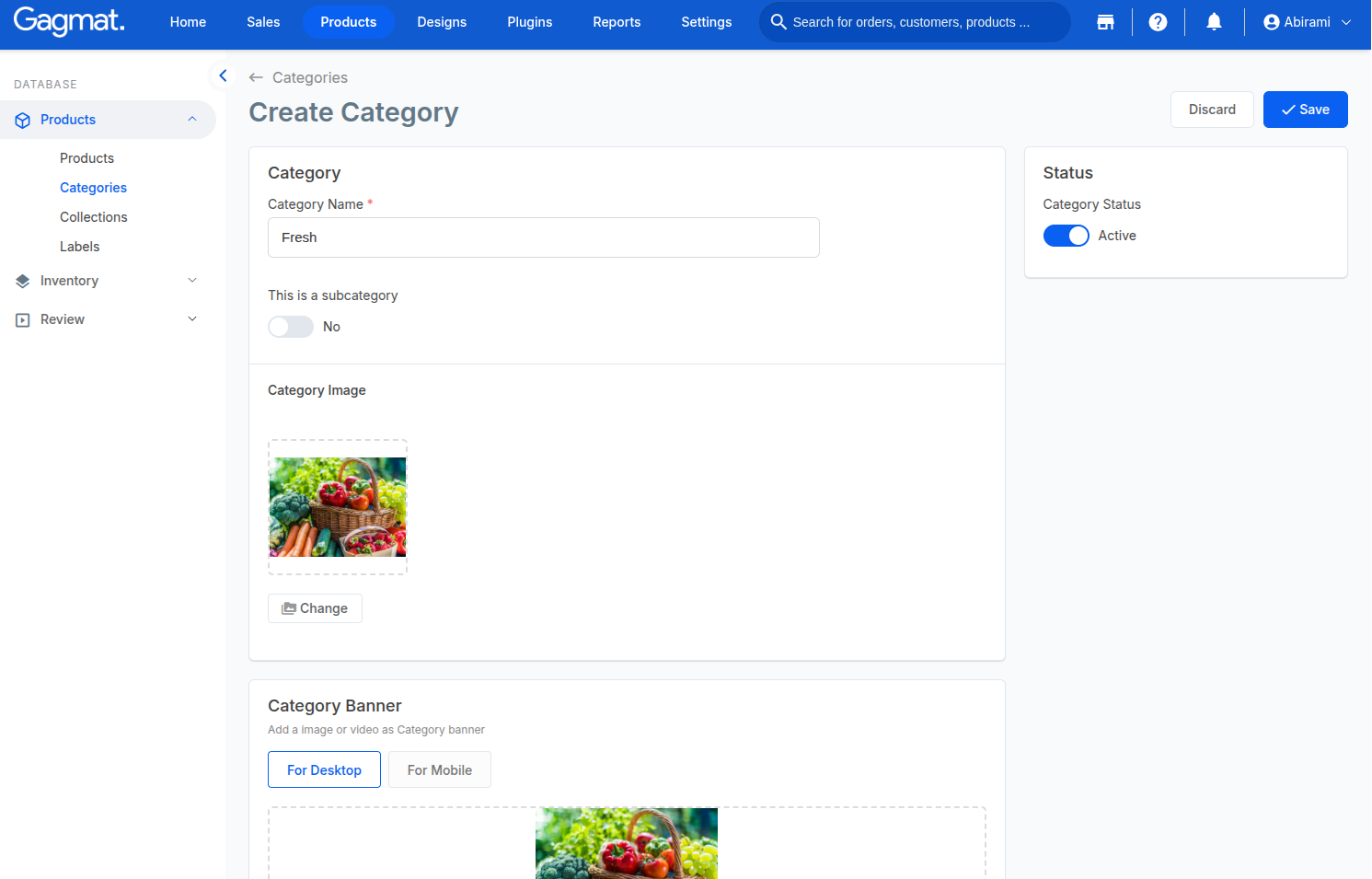
Task: Open the Plugins menu
Action: 530,22
